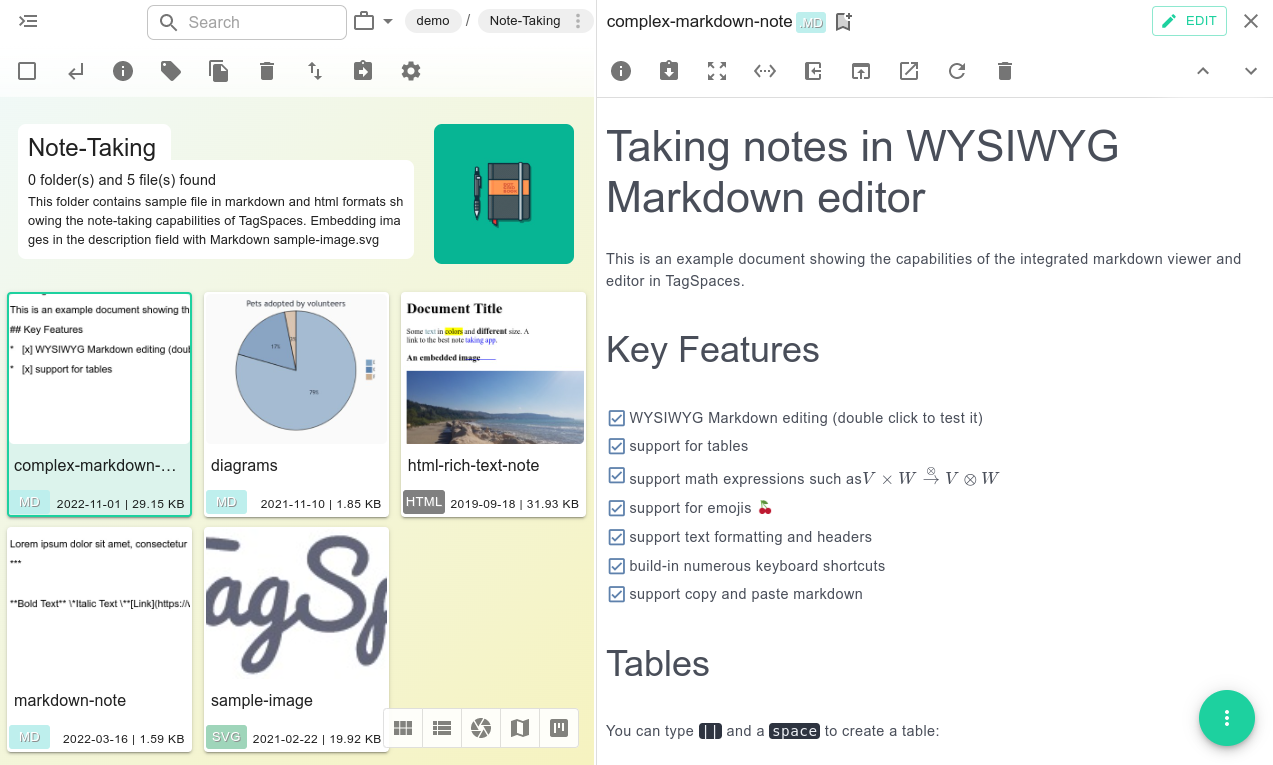1273x765 pixels.
Task: Open the sample-image file card
Action: coord(296,639)
